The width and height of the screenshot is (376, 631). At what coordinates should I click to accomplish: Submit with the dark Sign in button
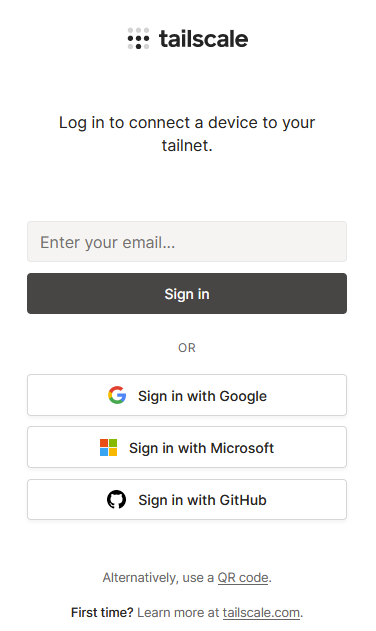click(x=187, y=294)
